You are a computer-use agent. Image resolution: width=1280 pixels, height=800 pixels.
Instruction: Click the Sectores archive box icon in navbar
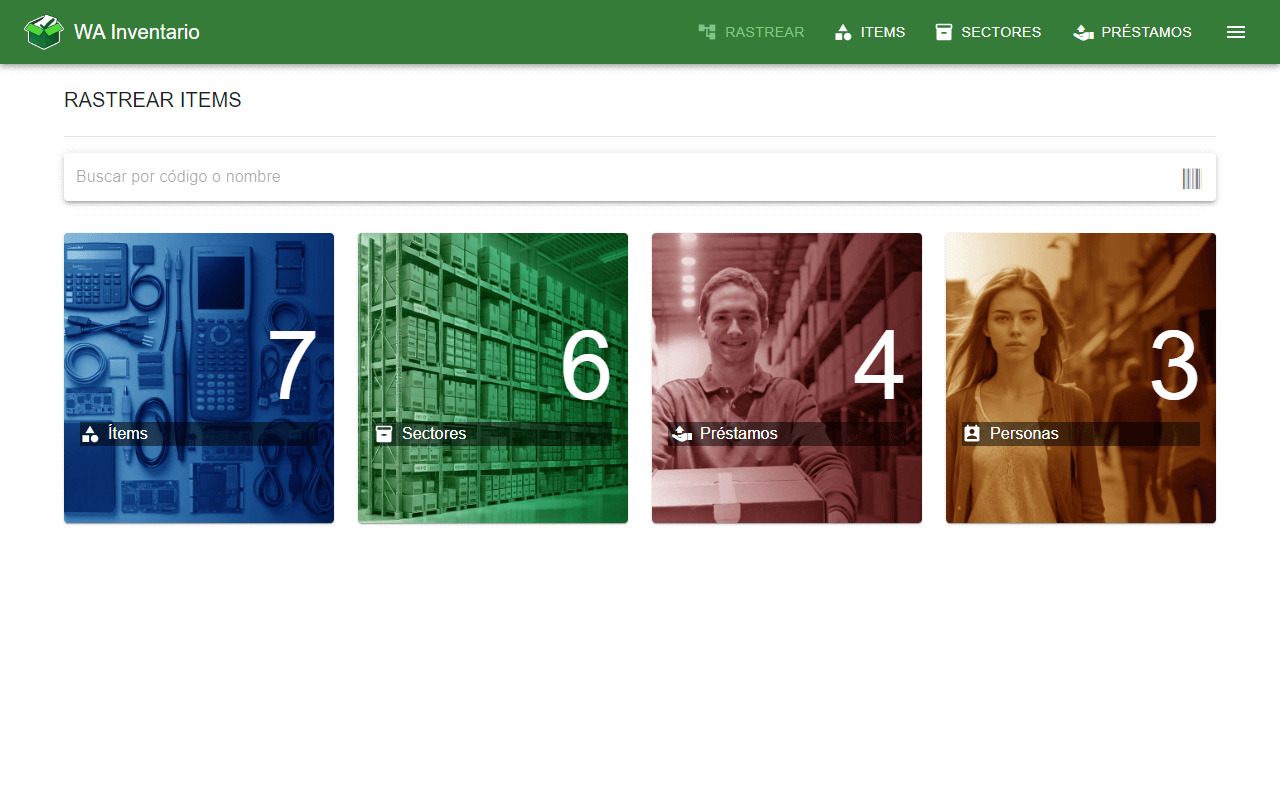(x=944, y=32)
